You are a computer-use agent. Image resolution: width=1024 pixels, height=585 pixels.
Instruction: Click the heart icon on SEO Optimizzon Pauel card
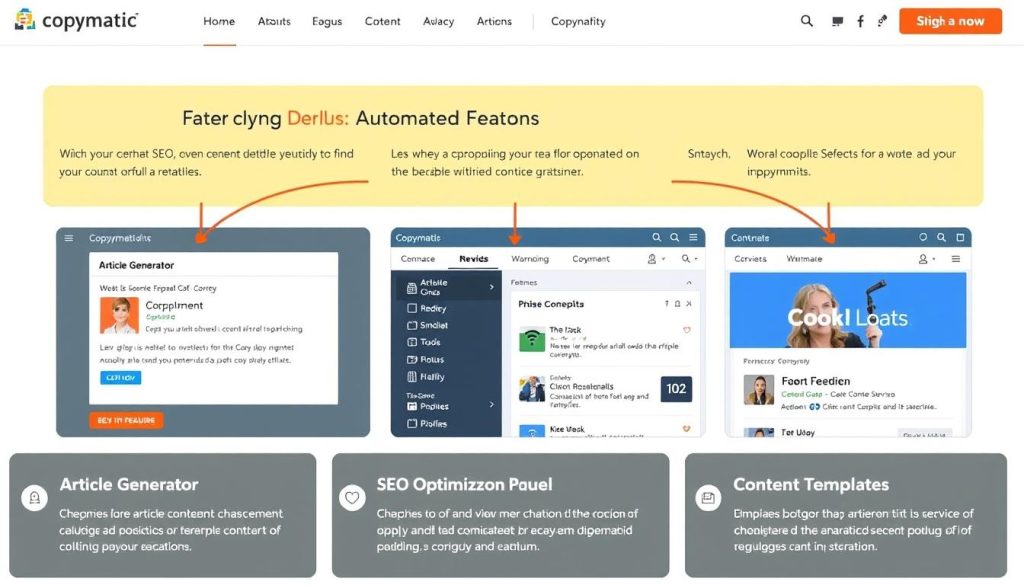[352, 496]
